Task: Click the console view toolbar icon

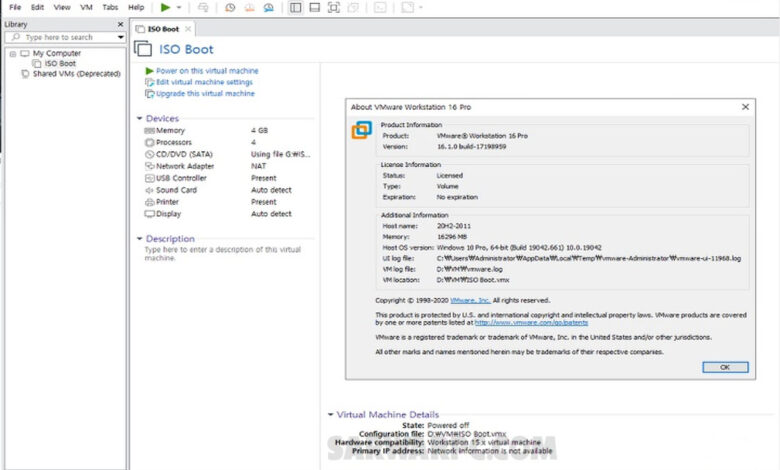Action: tap(380, 7)
